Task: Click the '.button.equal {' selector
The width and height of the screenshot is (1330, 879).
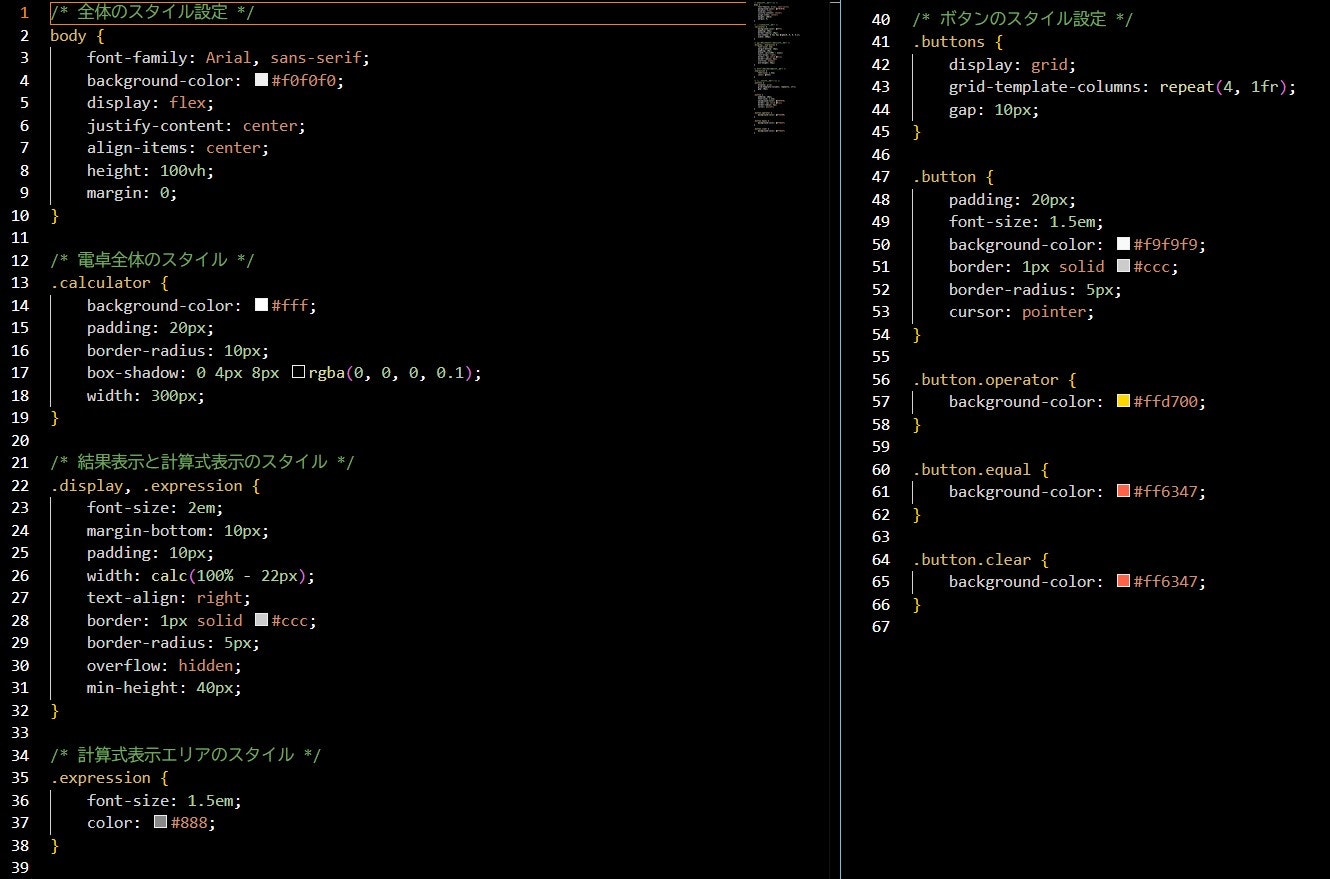Action: pos(980,470)
